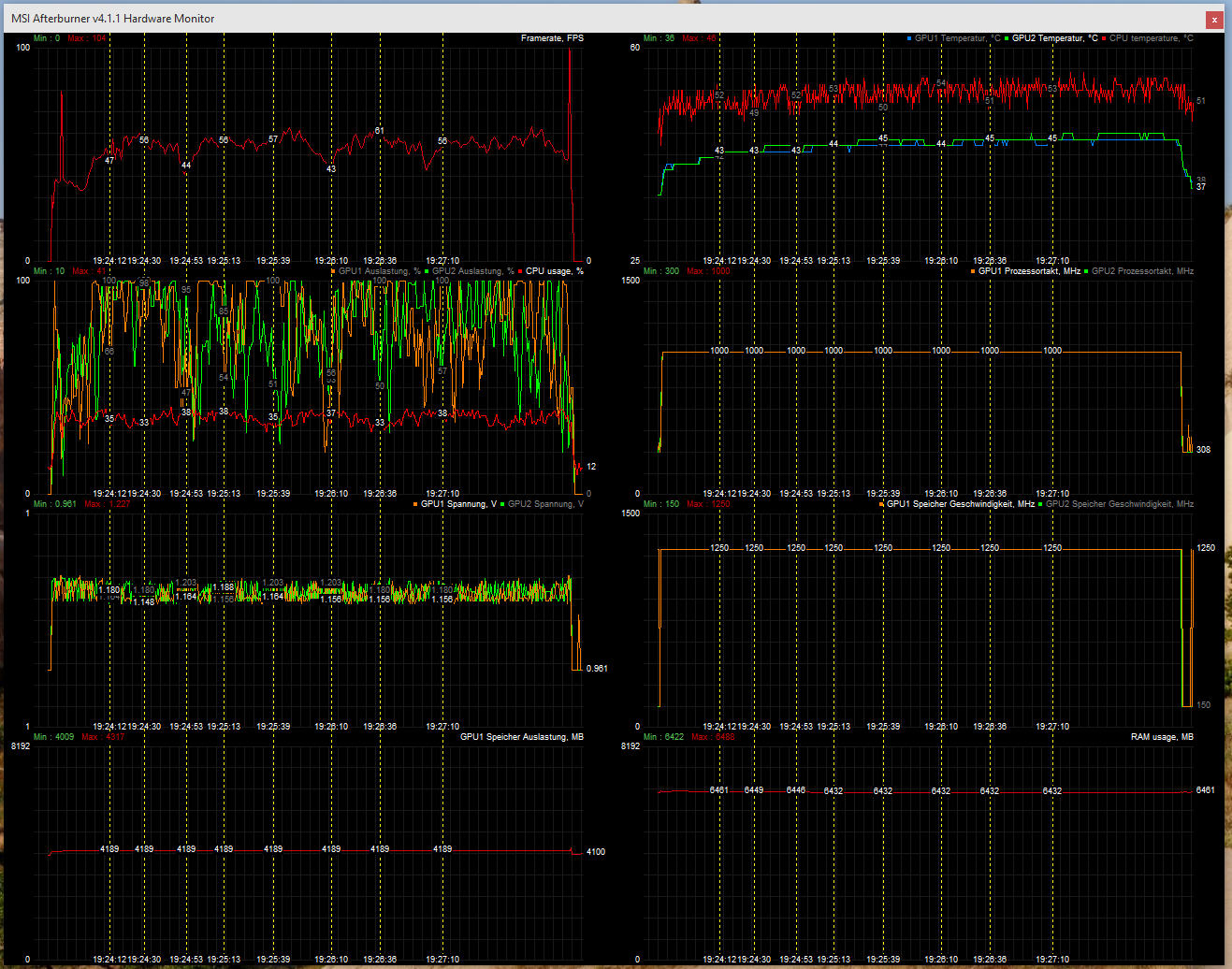Click the Min : 0.961 voltage readout
1232x969 pixels.
click(55, 504)
